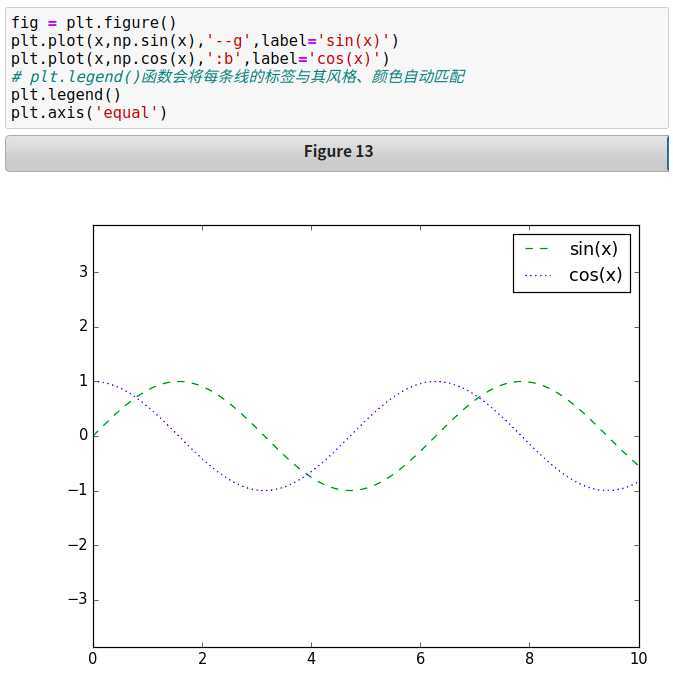Click the 'Figure 13' title bar
Image resolution: width=673 pixels, height=675 pixels.
tap(337, 153)
